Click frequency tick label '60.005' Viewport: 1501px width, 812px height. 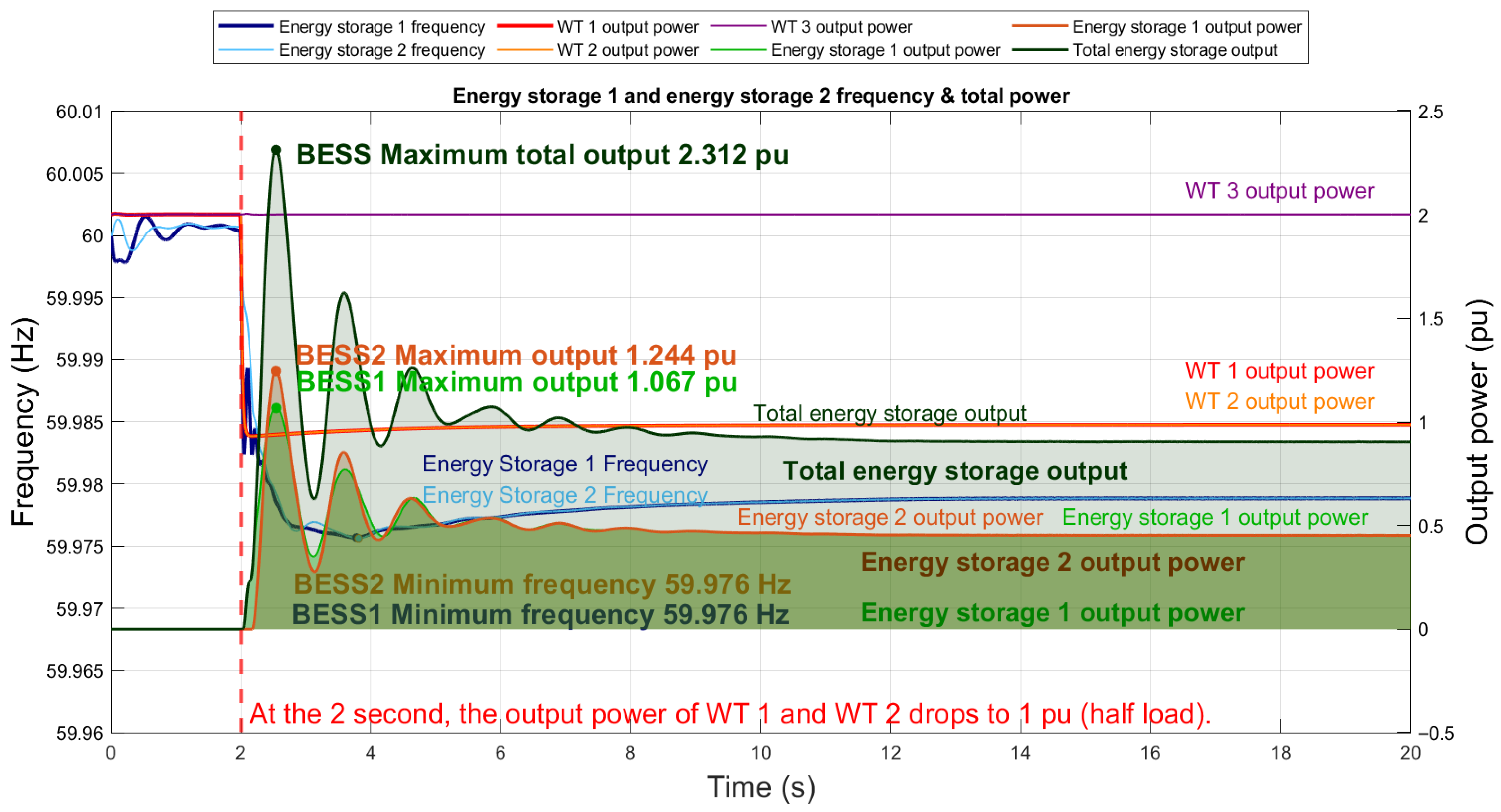[74, 174]
